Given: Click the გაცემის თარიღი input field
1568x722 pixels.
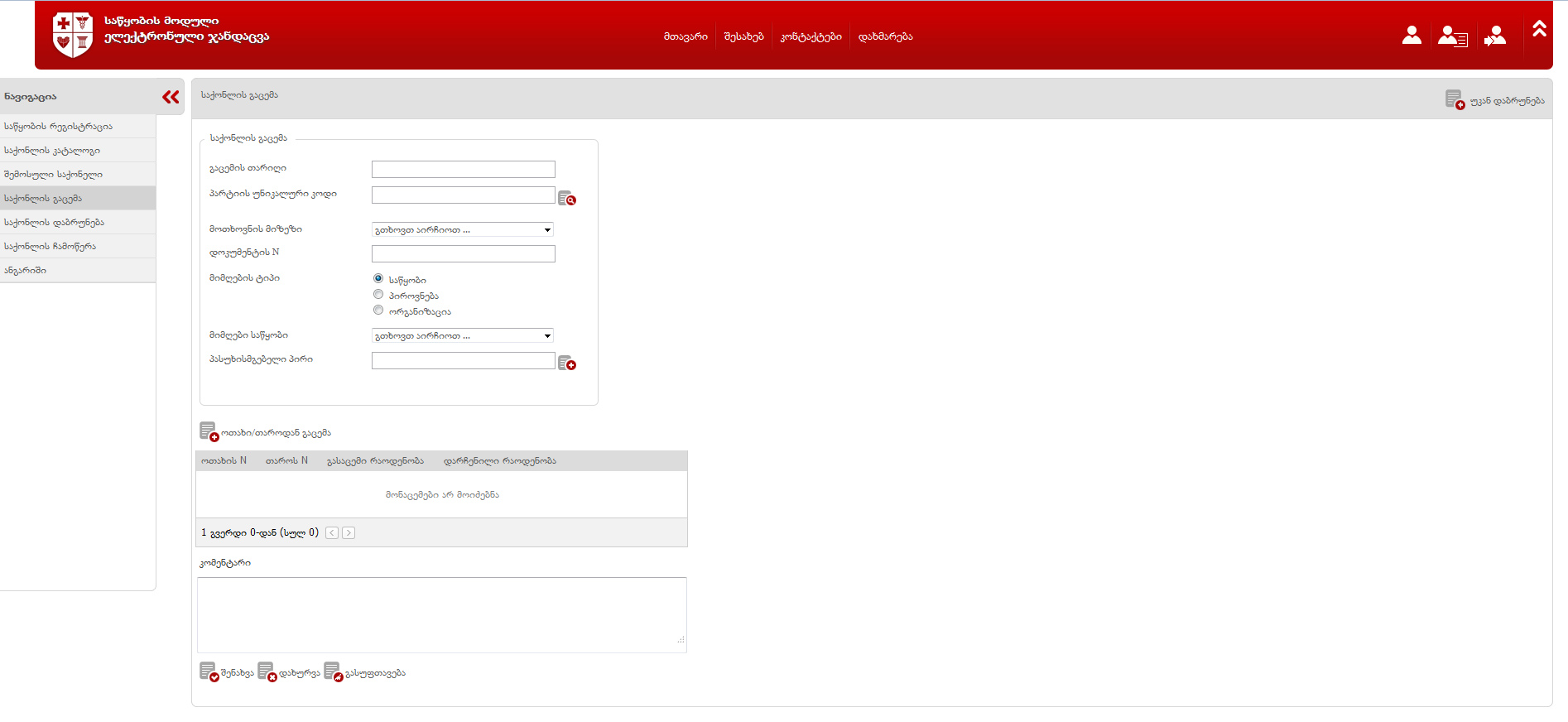Looking at the screenshot, I should click(x=463, y=170).
